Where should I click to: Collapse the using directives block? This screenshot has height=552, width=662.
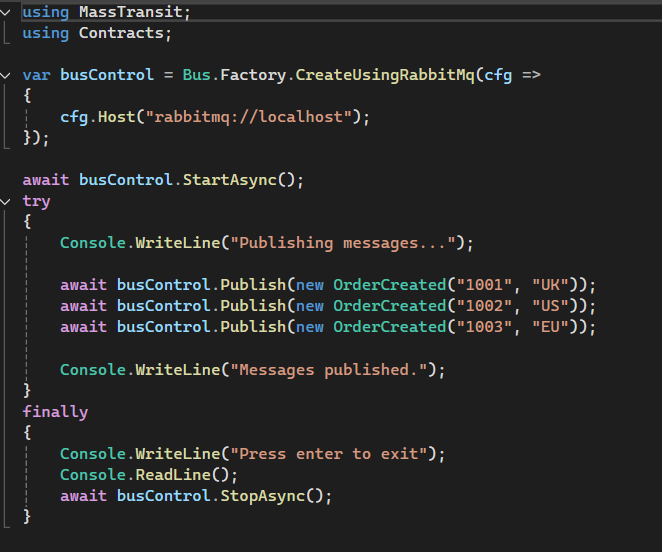pyautogui.click(x=8, y=13)
